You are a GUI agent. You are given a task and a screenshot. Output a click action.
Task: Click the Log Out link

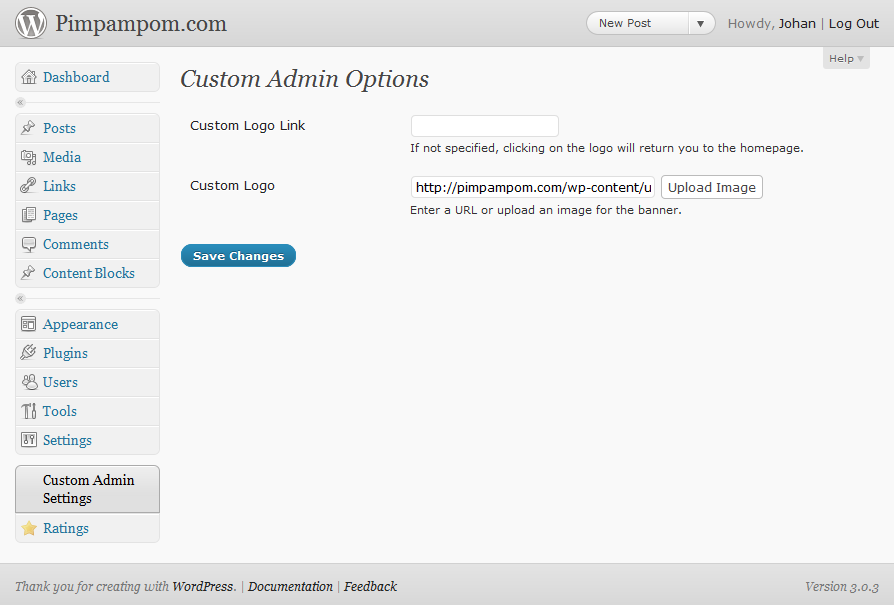(854, 23)
